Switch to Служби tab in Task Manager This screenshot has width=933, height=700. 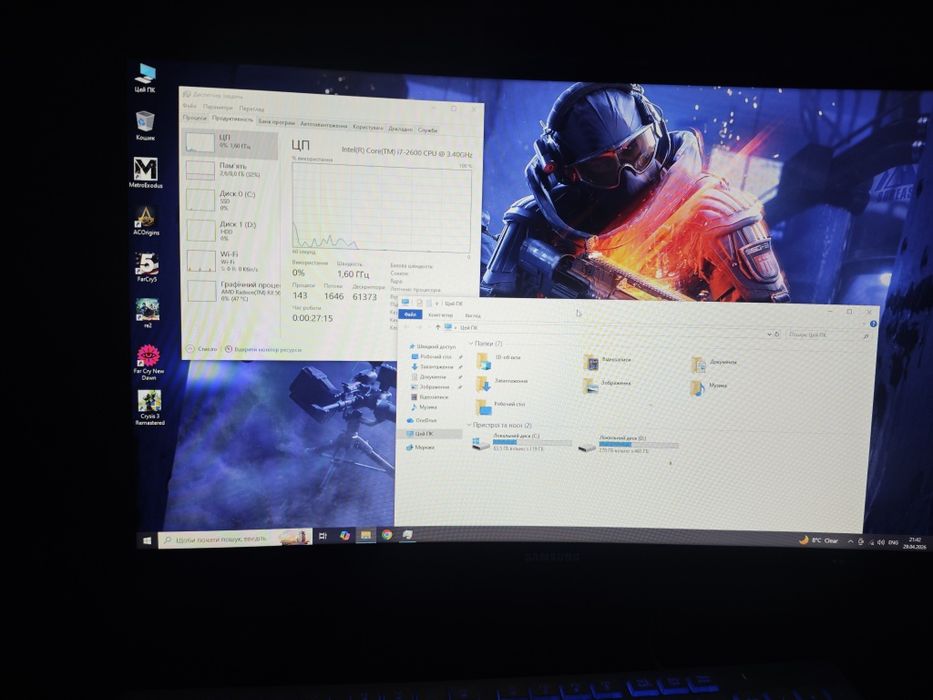click(427, 129)
